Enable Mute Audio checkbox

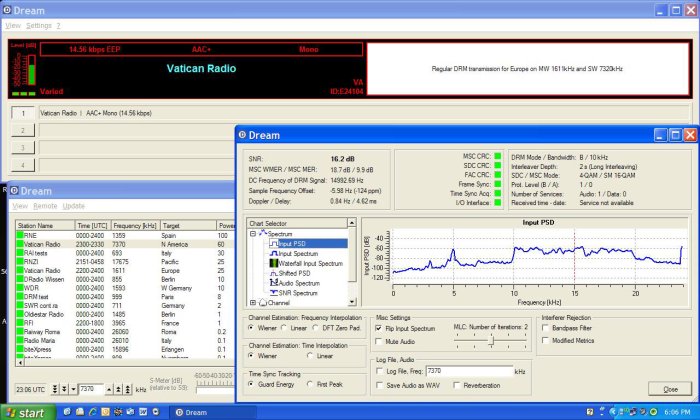[379, 341]
